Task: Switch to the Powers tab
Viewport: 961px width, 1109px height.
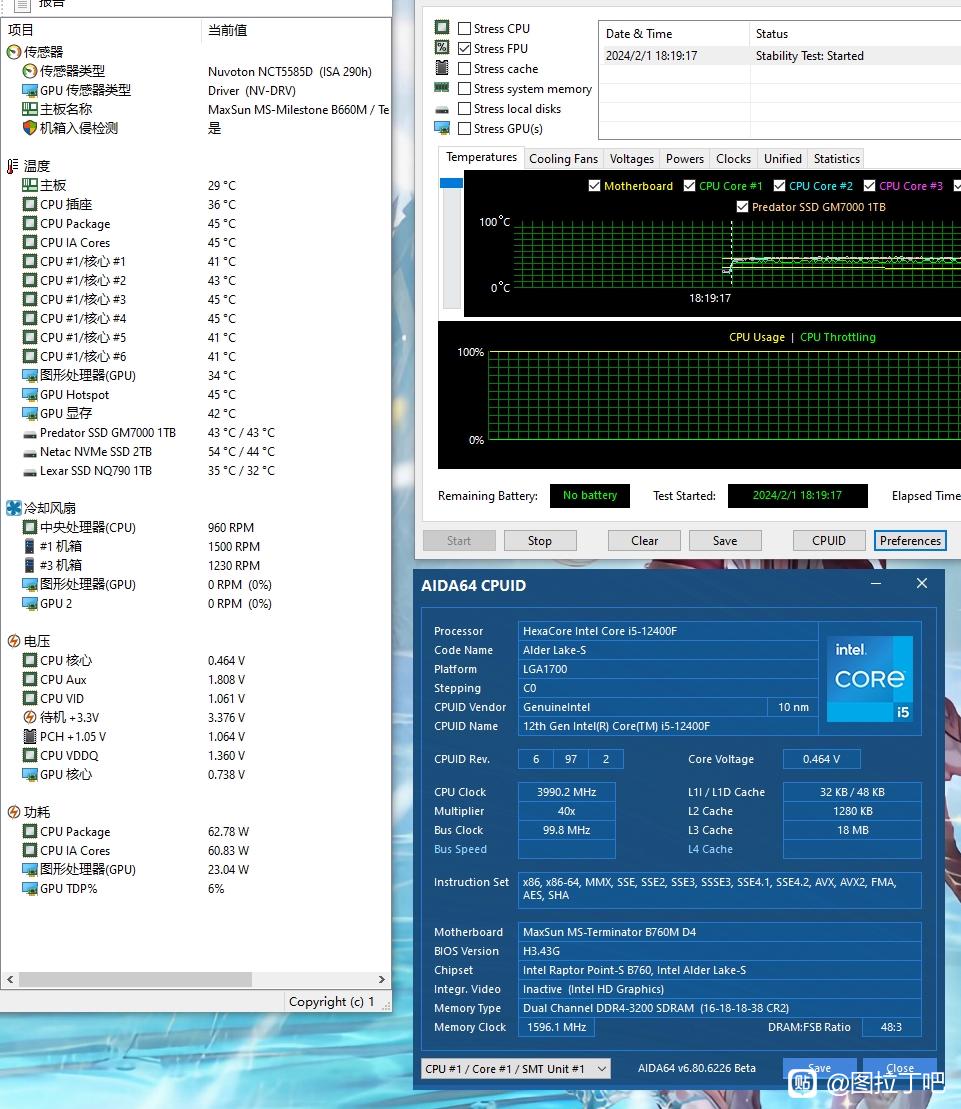Action: (685, 158)
